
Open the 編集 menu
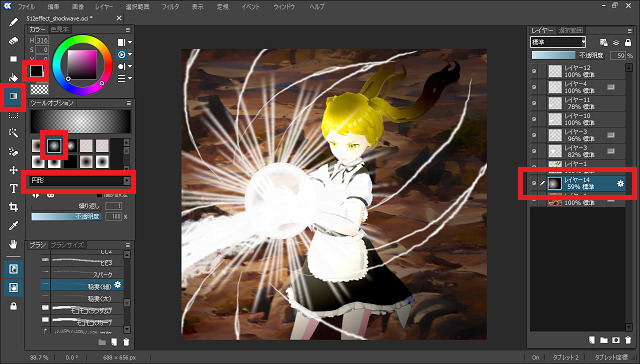pos(53,7)
